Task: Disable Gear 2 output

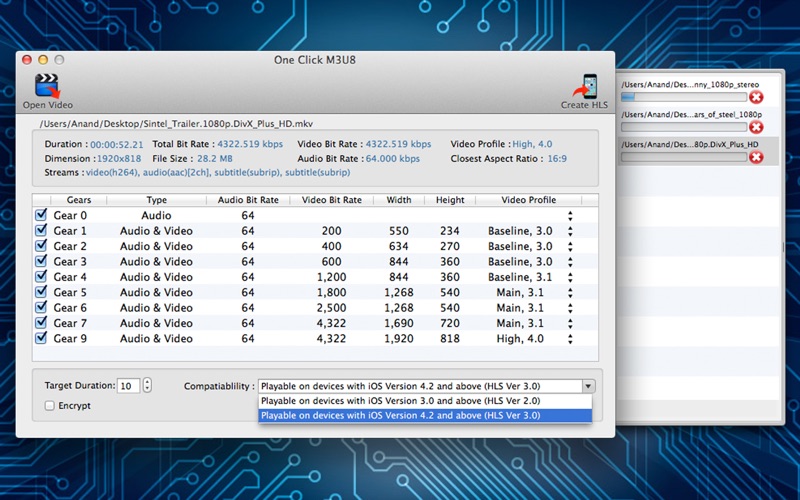Action: tap(41, 245)
